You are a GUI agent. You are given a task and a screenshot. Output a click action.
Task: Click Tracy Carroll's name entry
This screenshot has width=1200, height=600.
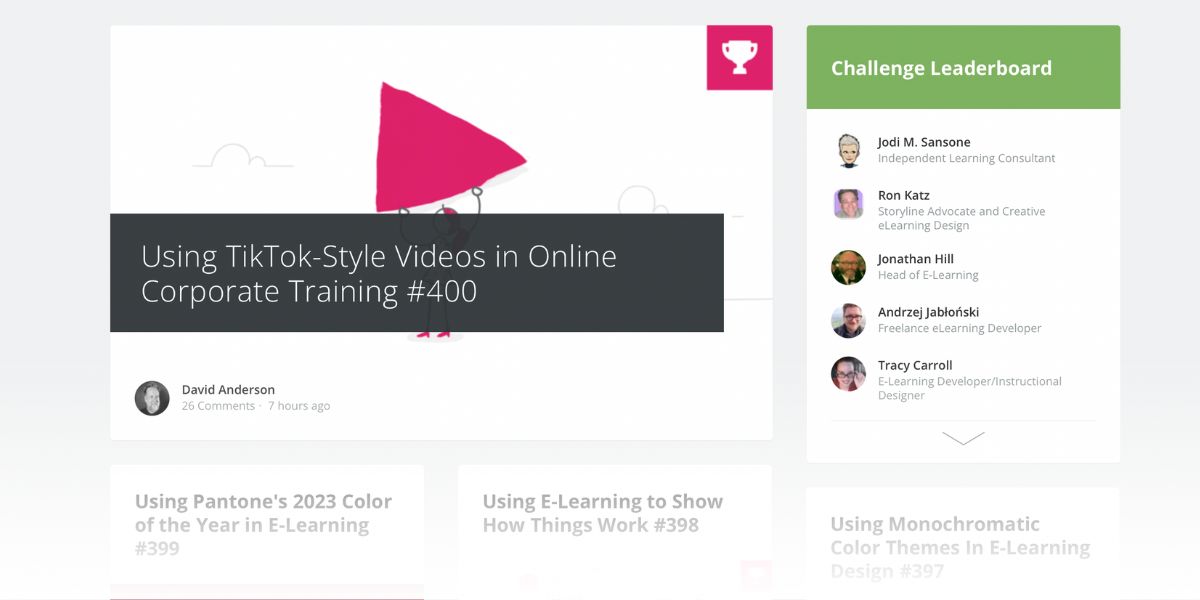914,365
